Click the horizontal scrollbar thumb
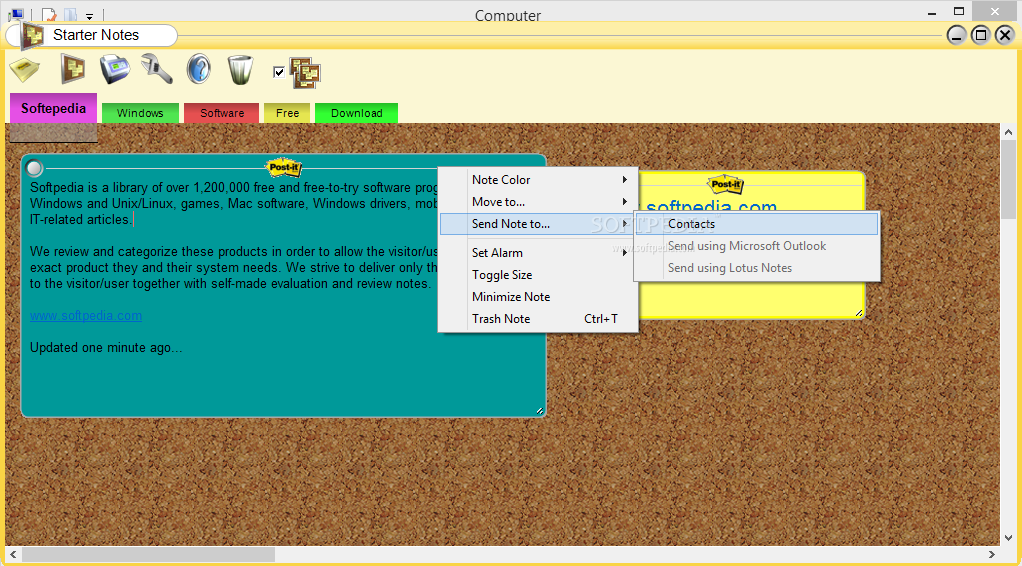Image resolution: width=1022 pixels, height=566 pixels. click(x=148, y=554)
